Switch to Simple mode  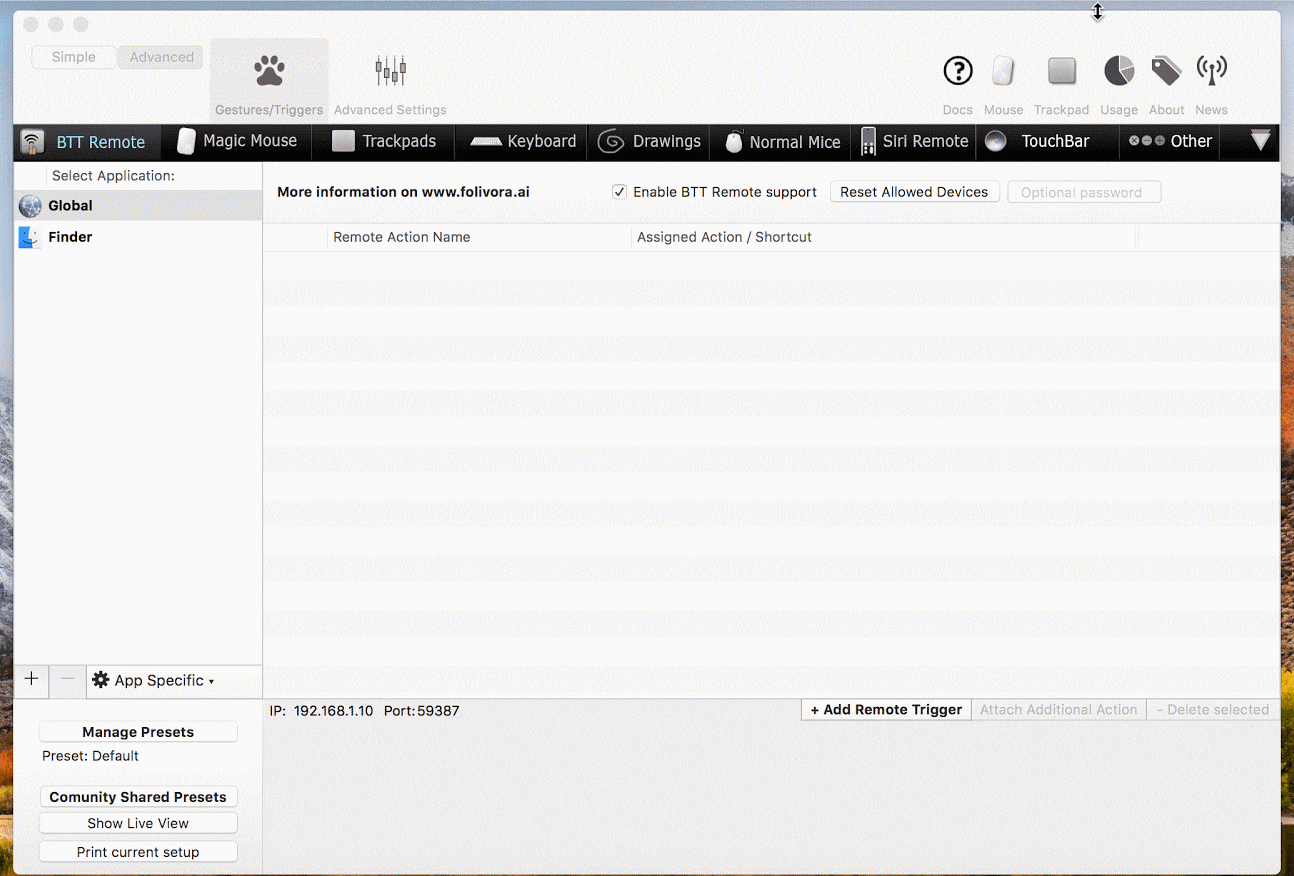tap(74, 57)
